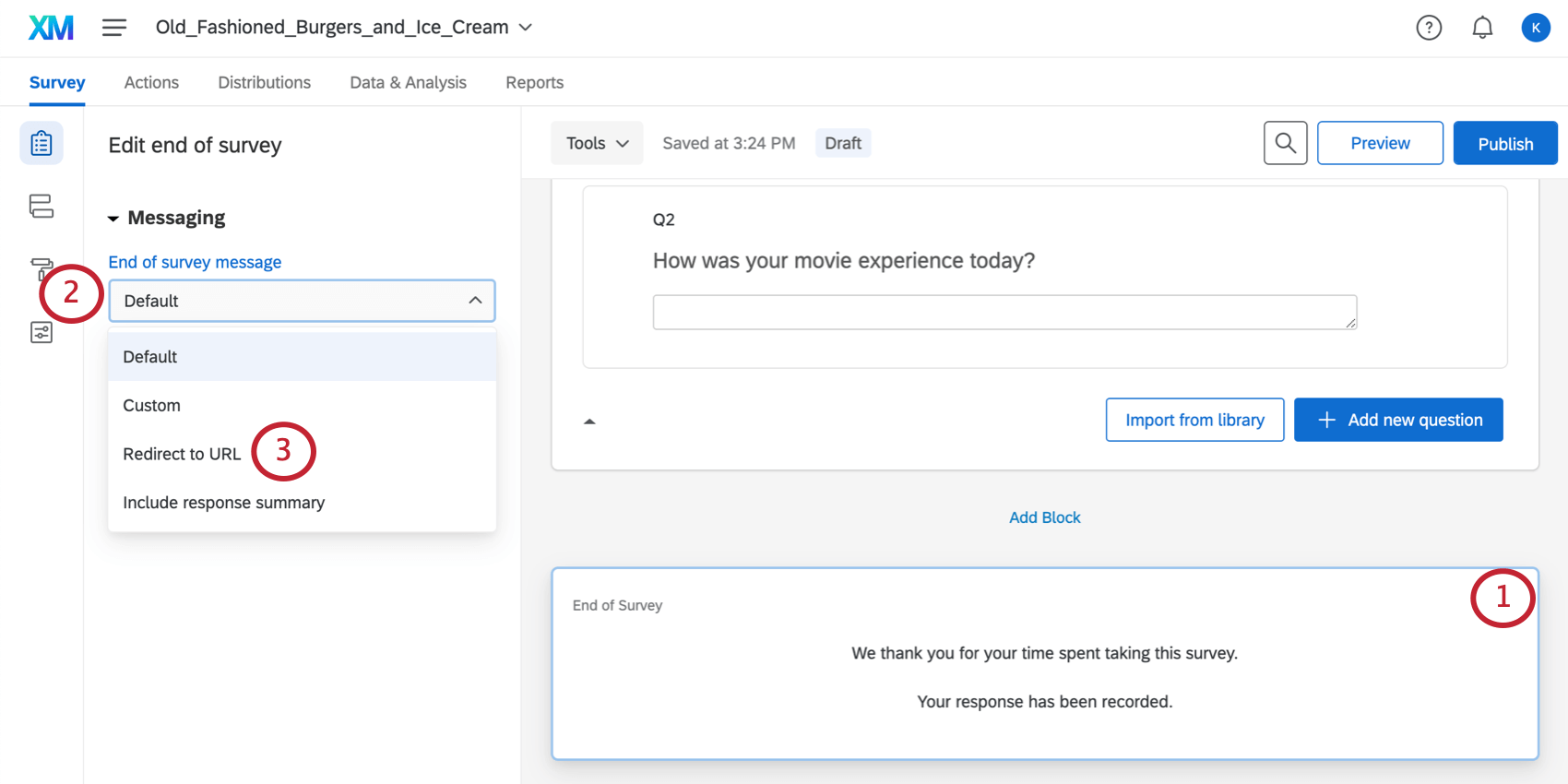This screenshot has height=784, width=1568.
Task: Open the survey flow sidebar icon
Action: [42, 206]
